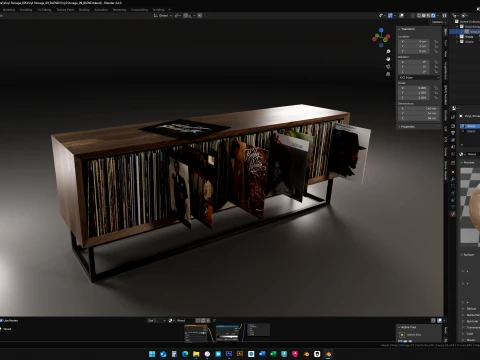Open Object Constraints properties tab
The image size is (480, 360).
[x=453, y=200]
